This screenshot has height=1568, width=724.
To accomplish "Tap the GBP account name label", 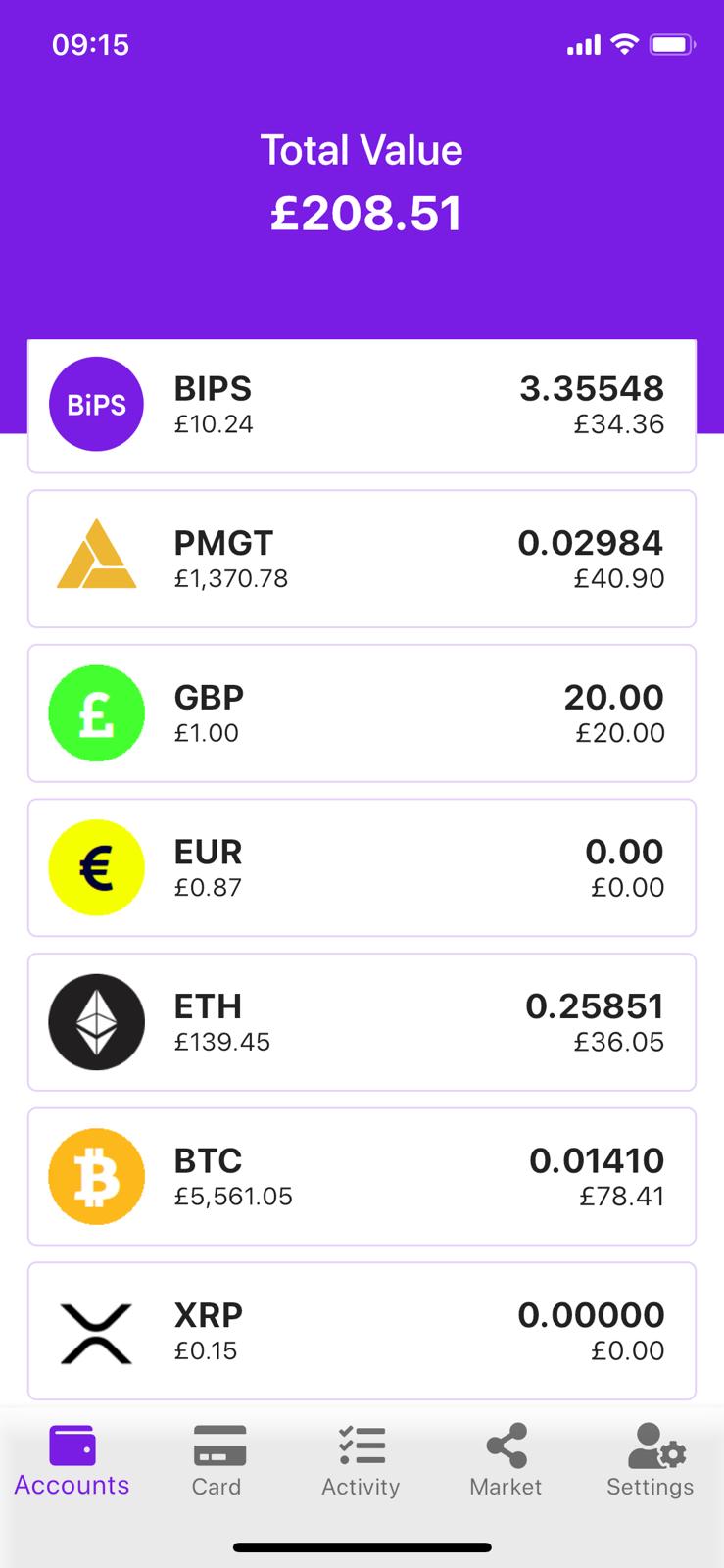I will (209, 698).
